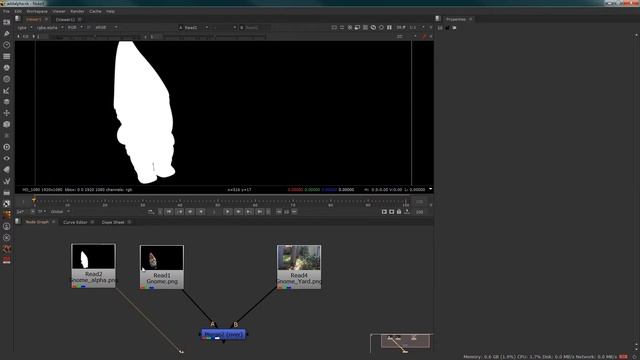Open the Other nodes toolbar icon
The width and height of the screenshot is (640, 360).
tap(7, 192)
